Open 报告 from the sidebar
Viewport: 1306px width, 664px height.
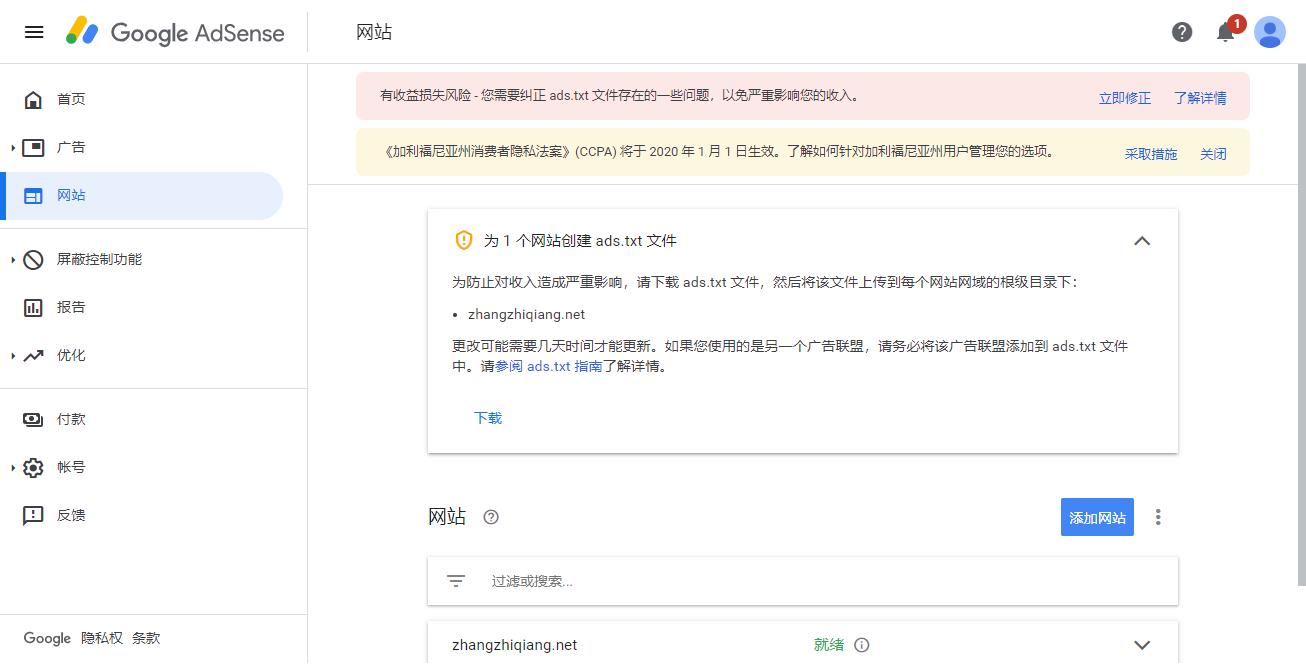[71, 307]
